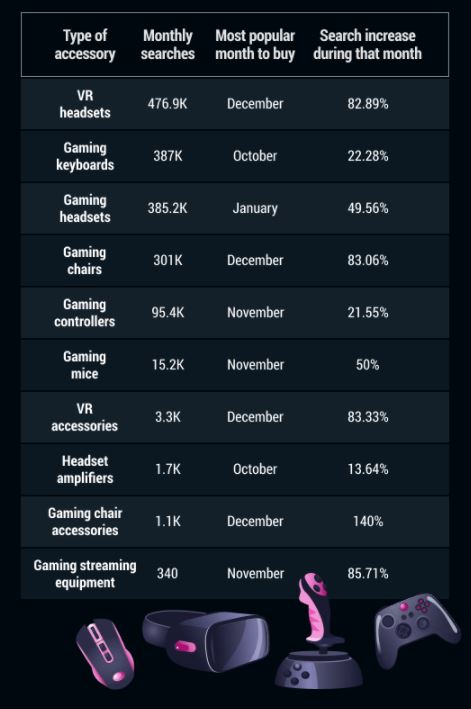Image resolution: width=471 pixels, height=709 pixels.
Task: Click the "Most popular month to buy" header
Action: (255, 44)
